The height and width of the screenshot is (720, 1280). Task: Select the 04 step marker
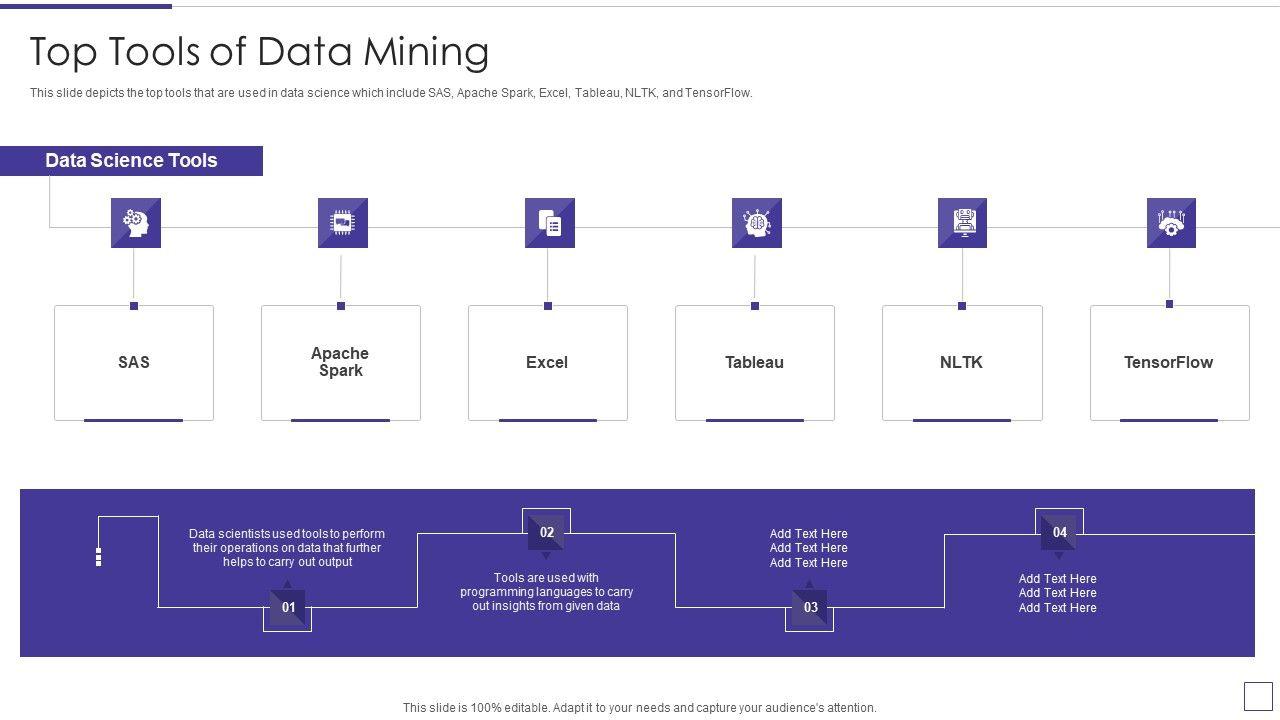pos(1059,532)
